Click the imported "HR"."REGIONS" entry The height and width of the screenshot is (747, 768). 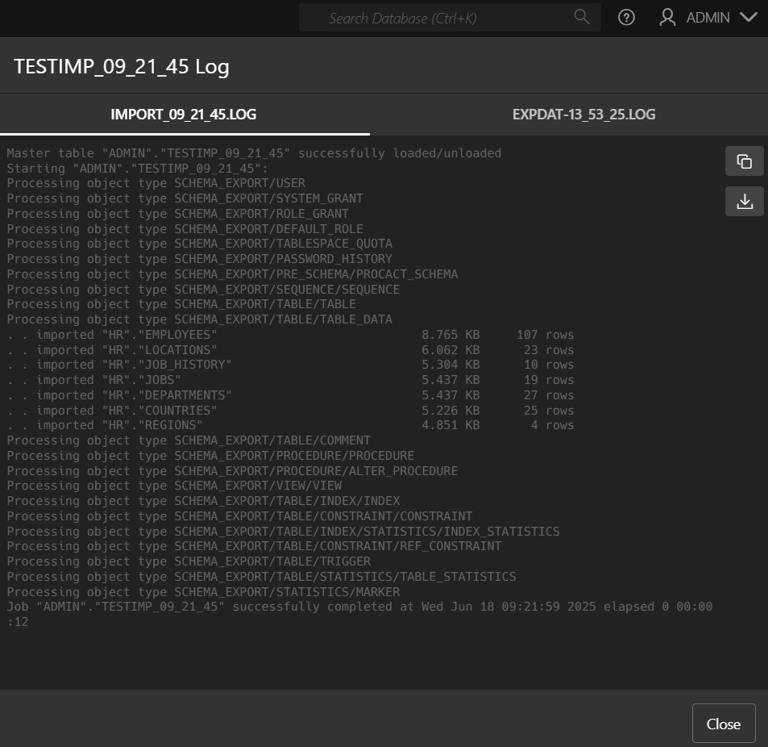pyautogui.click(x=290, y=425)
